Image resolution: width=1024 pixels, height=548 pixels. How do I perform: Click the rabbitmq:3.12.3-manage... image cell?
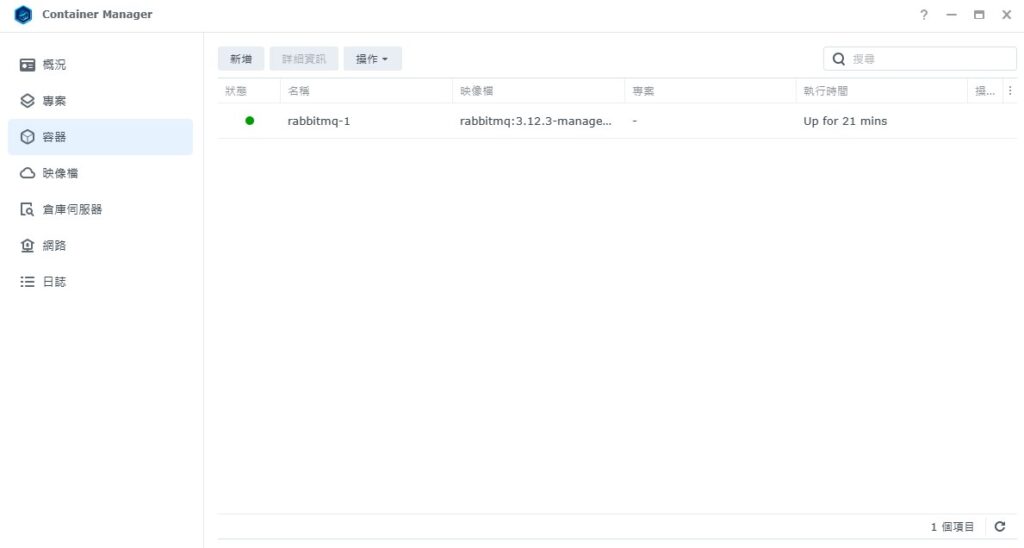click(536, 121)
